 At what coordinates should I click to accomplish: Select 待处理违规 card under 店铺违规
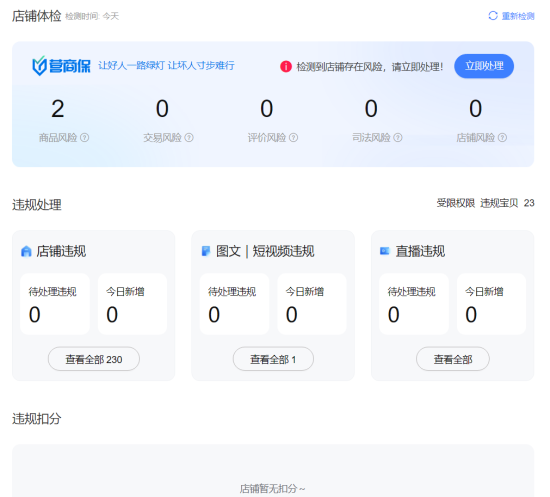point(55,304)
